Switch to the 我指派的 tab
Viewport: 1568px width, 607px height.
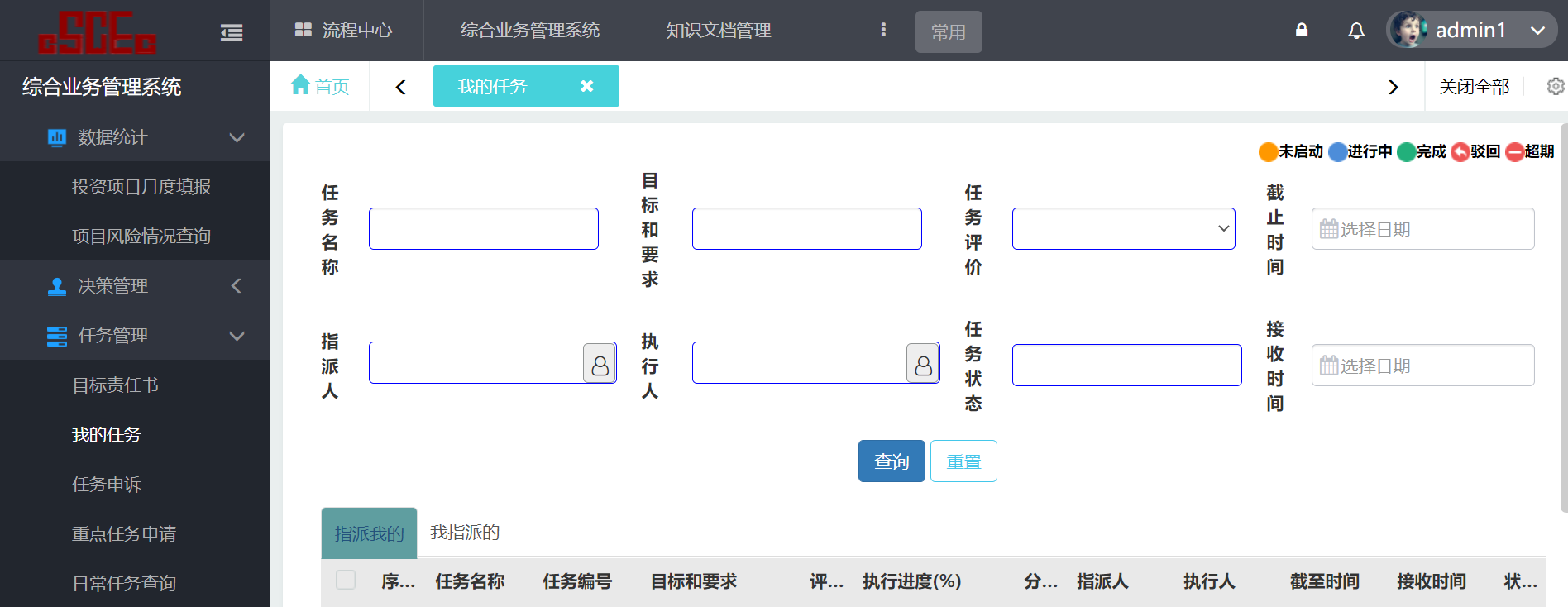coord(465,533)
